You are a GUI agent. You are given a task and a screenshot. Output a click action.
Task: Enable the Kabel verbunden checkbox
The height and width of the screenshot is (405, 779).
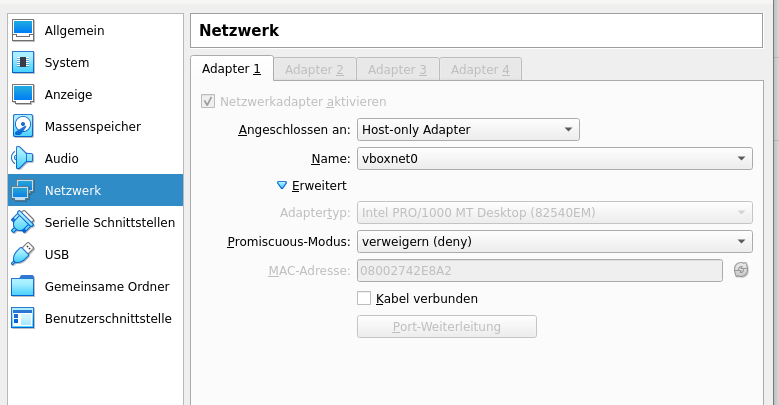[365, 298]
